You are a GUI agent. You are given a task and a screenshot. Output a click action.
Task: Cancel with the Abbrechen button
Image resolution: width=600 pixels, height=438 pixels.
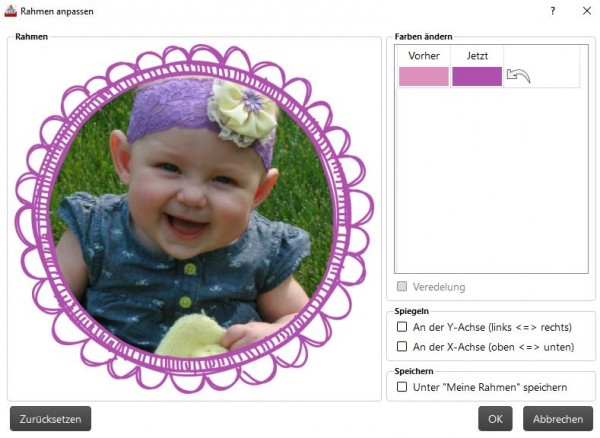click(558, 419)
